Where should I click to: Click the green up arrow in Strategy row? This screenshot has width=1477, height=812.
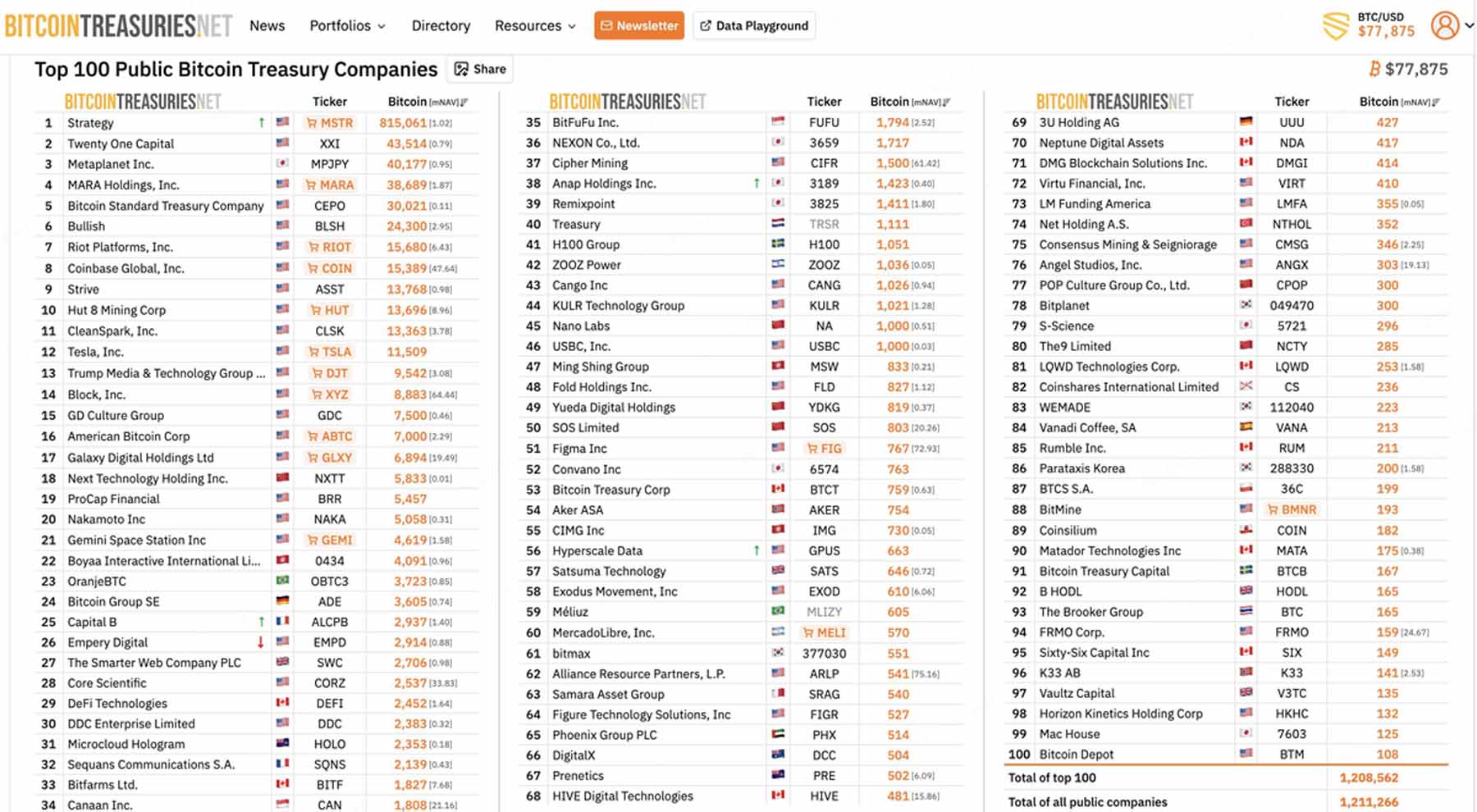pyautogui.click(x=262, y=122)
